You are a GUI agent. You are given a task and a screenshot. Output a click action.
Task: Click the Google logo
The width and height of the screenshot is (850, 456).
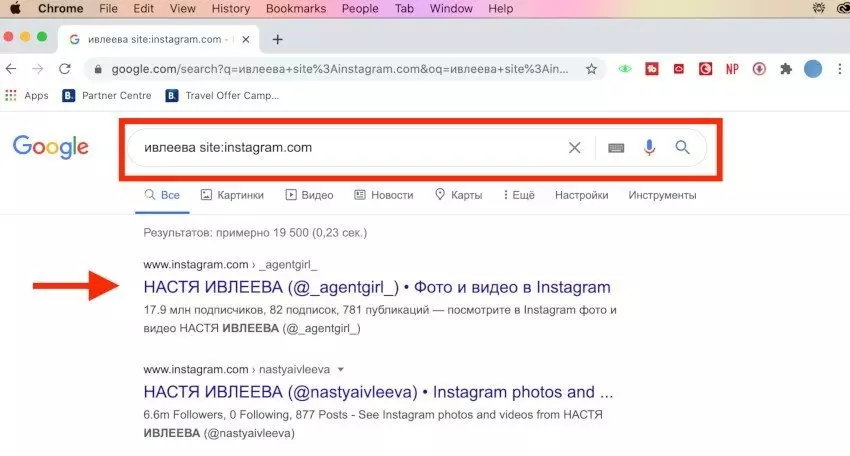tap(50, 146)
